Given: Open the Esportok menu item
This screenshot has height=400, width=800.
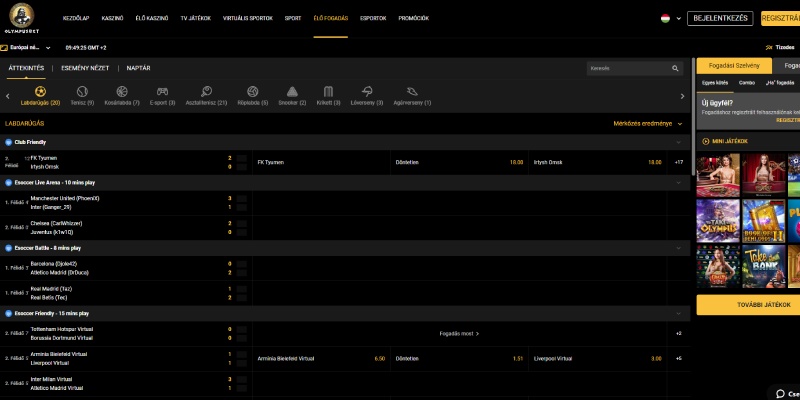Looking at the screenshot, I should (x=373, y=18).
